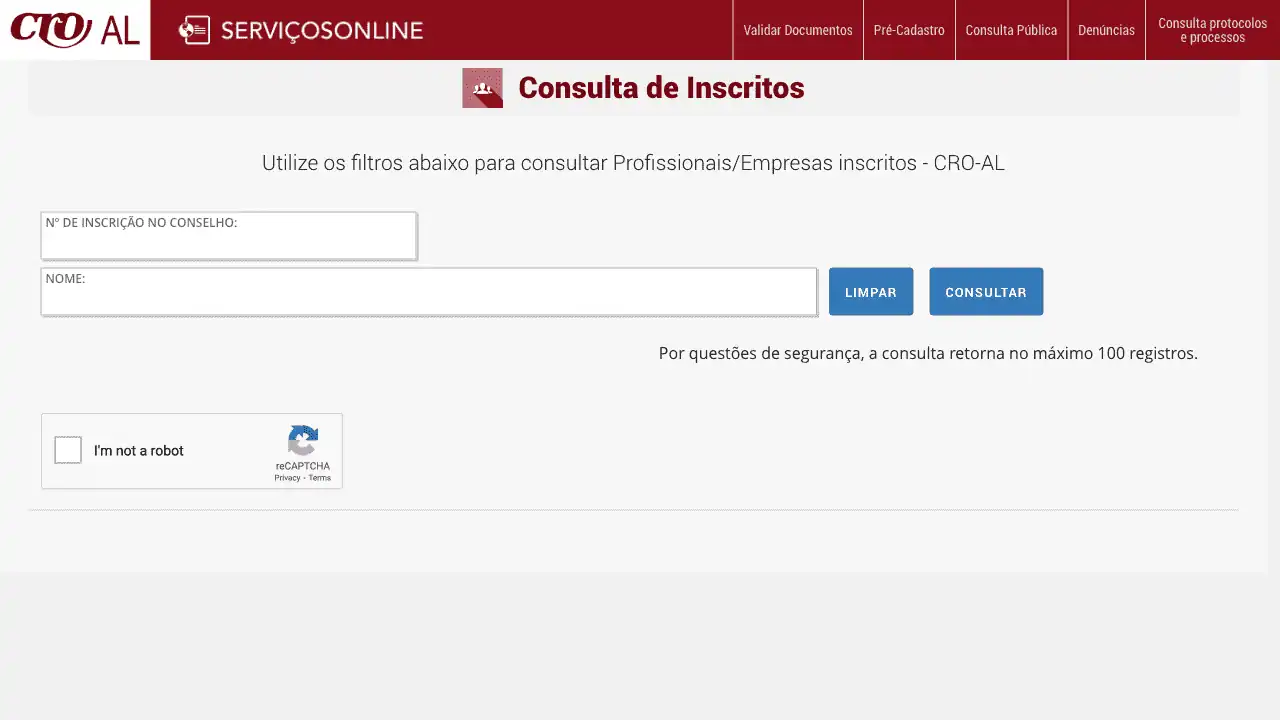Image resolution: width=1280 pixels, height=720 pixels.
Task: Open Consulta Pública from the navigation bar
Action: coord(1011,30)
